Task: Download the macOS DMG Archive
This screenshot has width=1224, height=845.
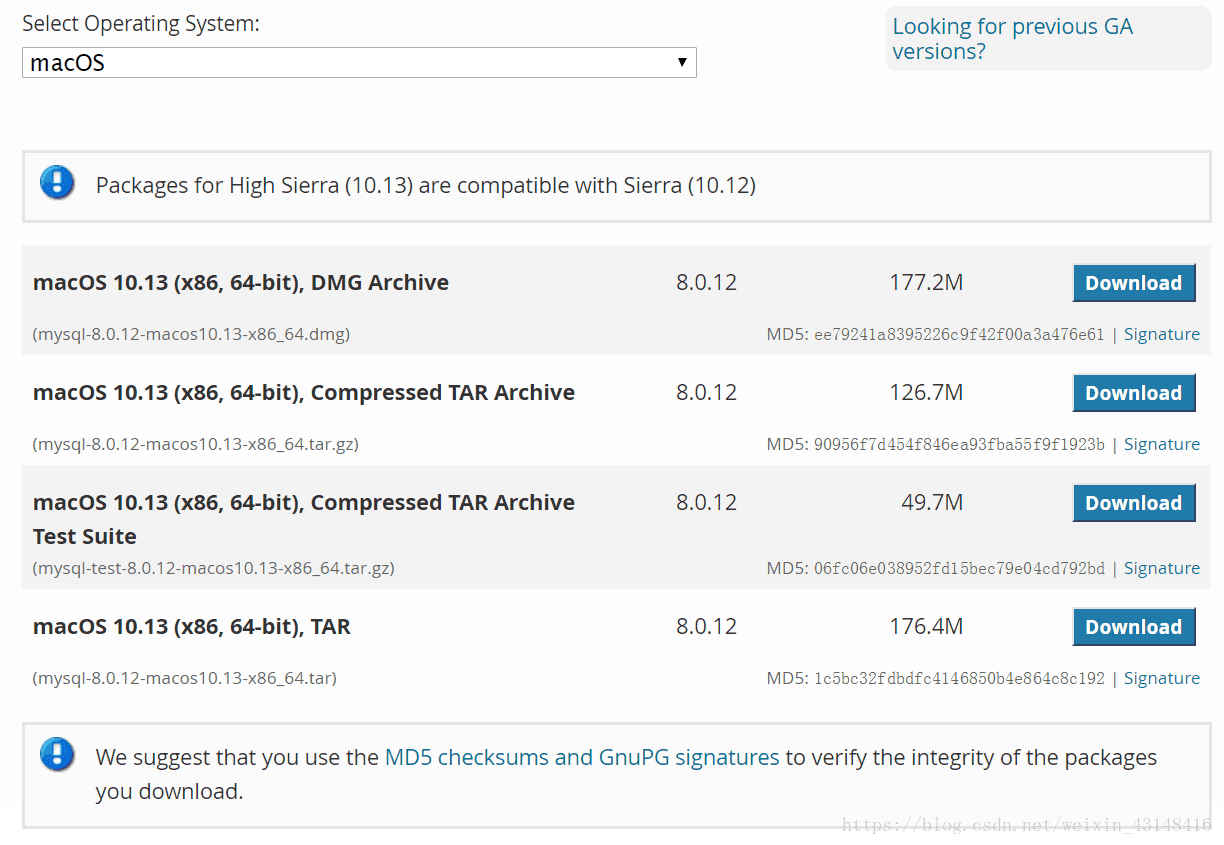Action: pos(1133,283)
